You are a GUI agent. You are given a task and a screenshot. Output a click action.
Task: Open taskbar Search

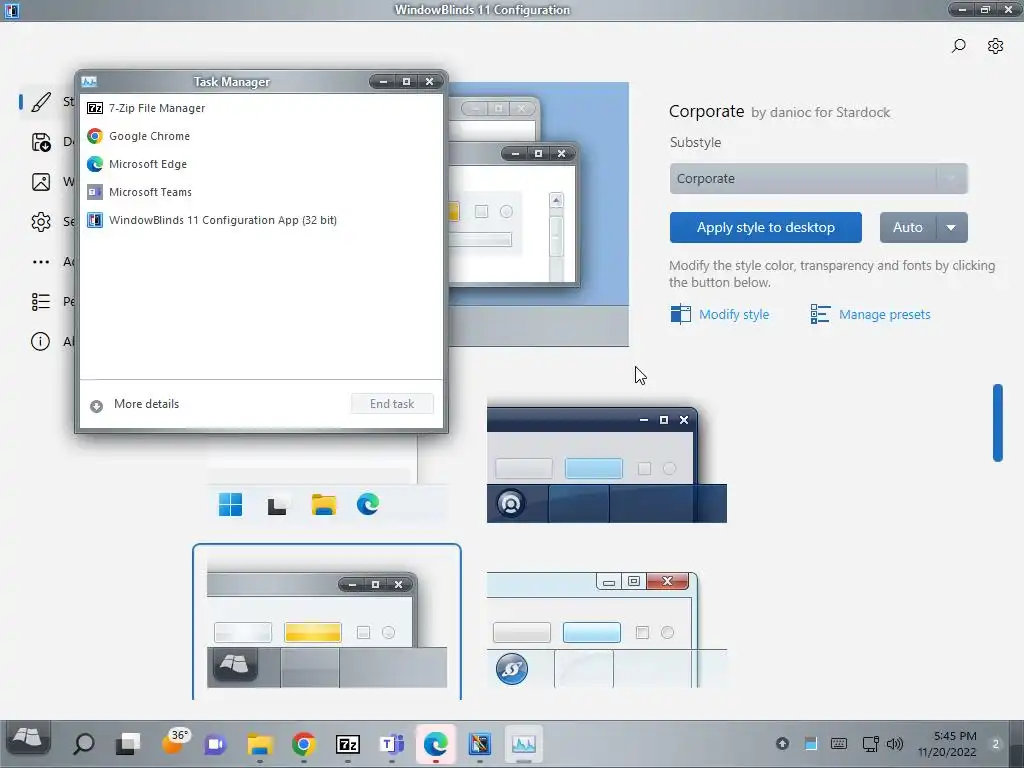(x=84, y=744)
